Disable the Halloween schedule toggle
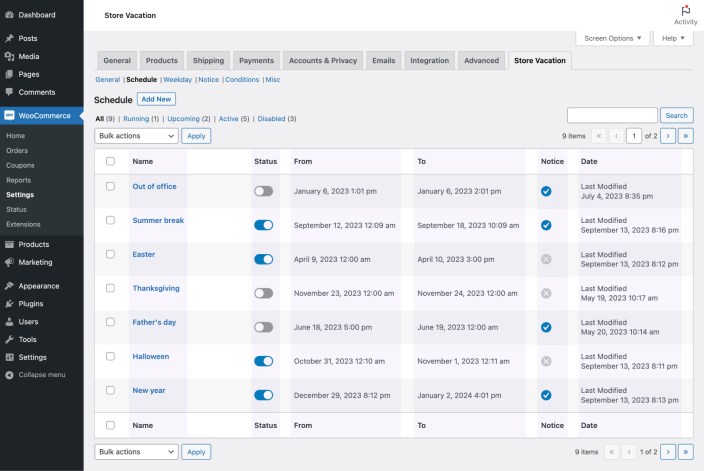The width and height of the screenshot is (704, 471). point(263,361)
